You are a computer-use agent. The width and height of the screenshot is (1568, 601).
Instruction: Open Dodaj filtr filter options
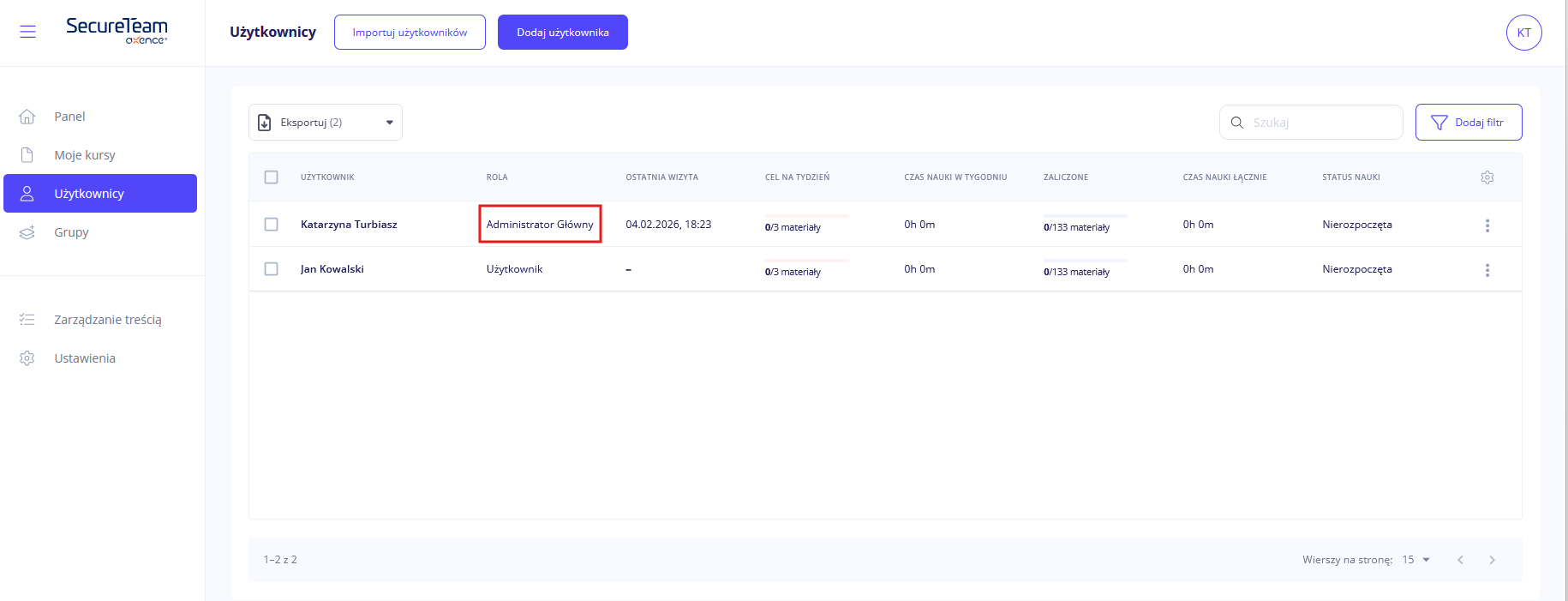(1468, 123)
